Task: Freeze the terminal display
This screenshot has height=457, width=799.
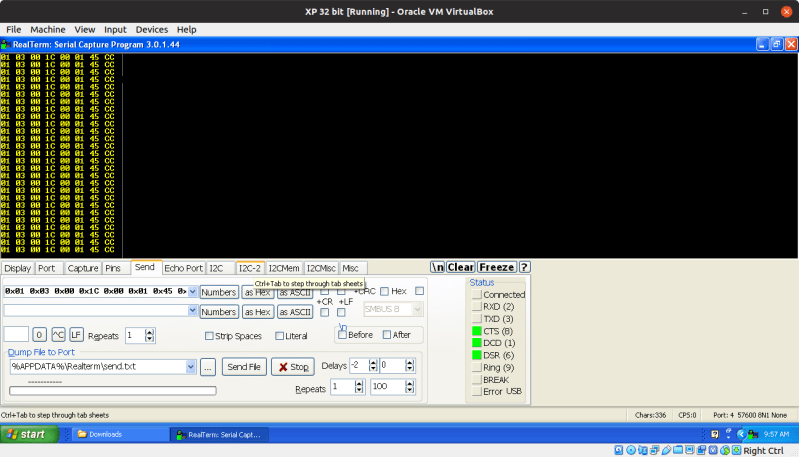Action: pos(497,267)
